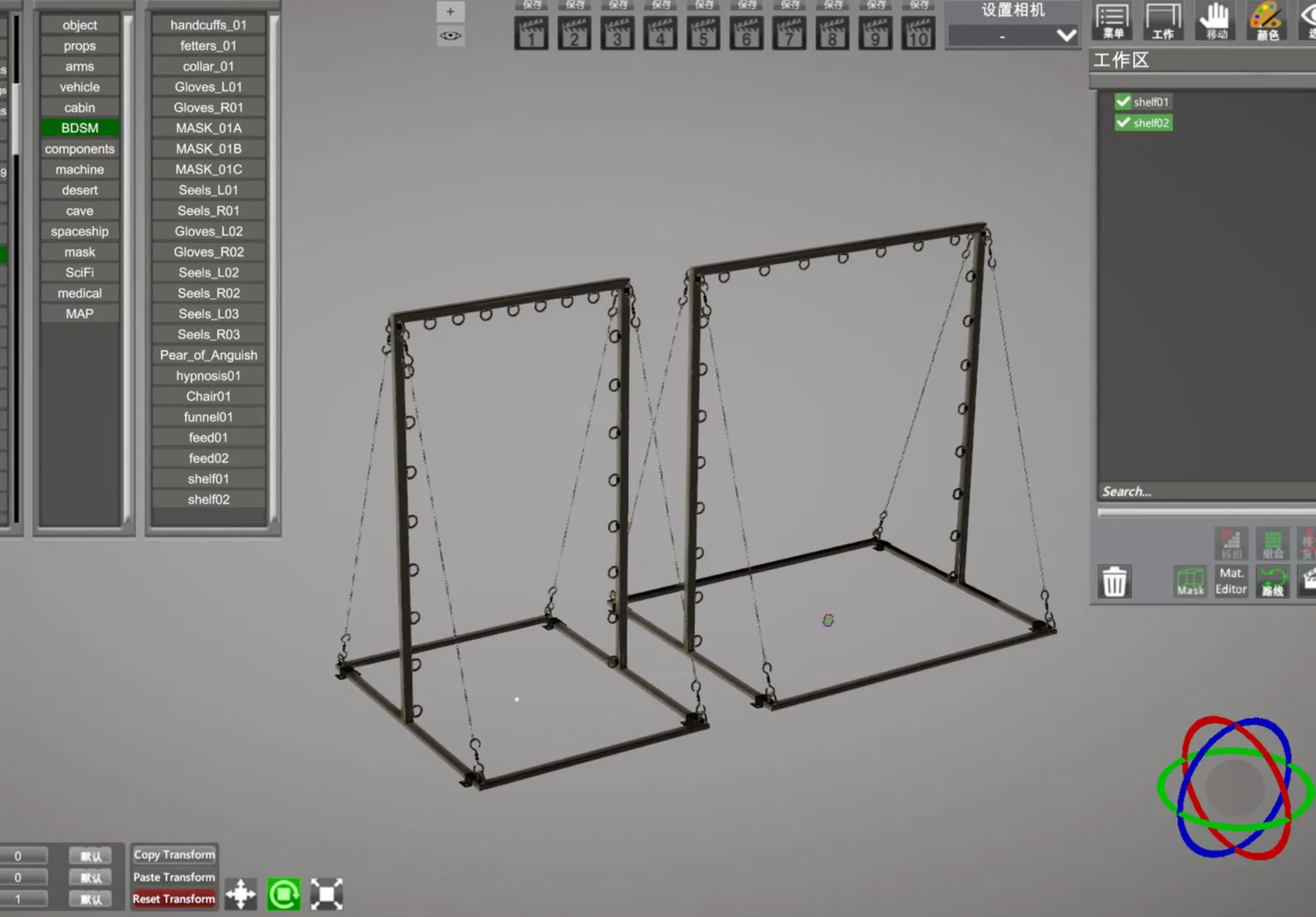Click the 拆组 ungroup icon
1316x917 pixels.
[1231, 543]
